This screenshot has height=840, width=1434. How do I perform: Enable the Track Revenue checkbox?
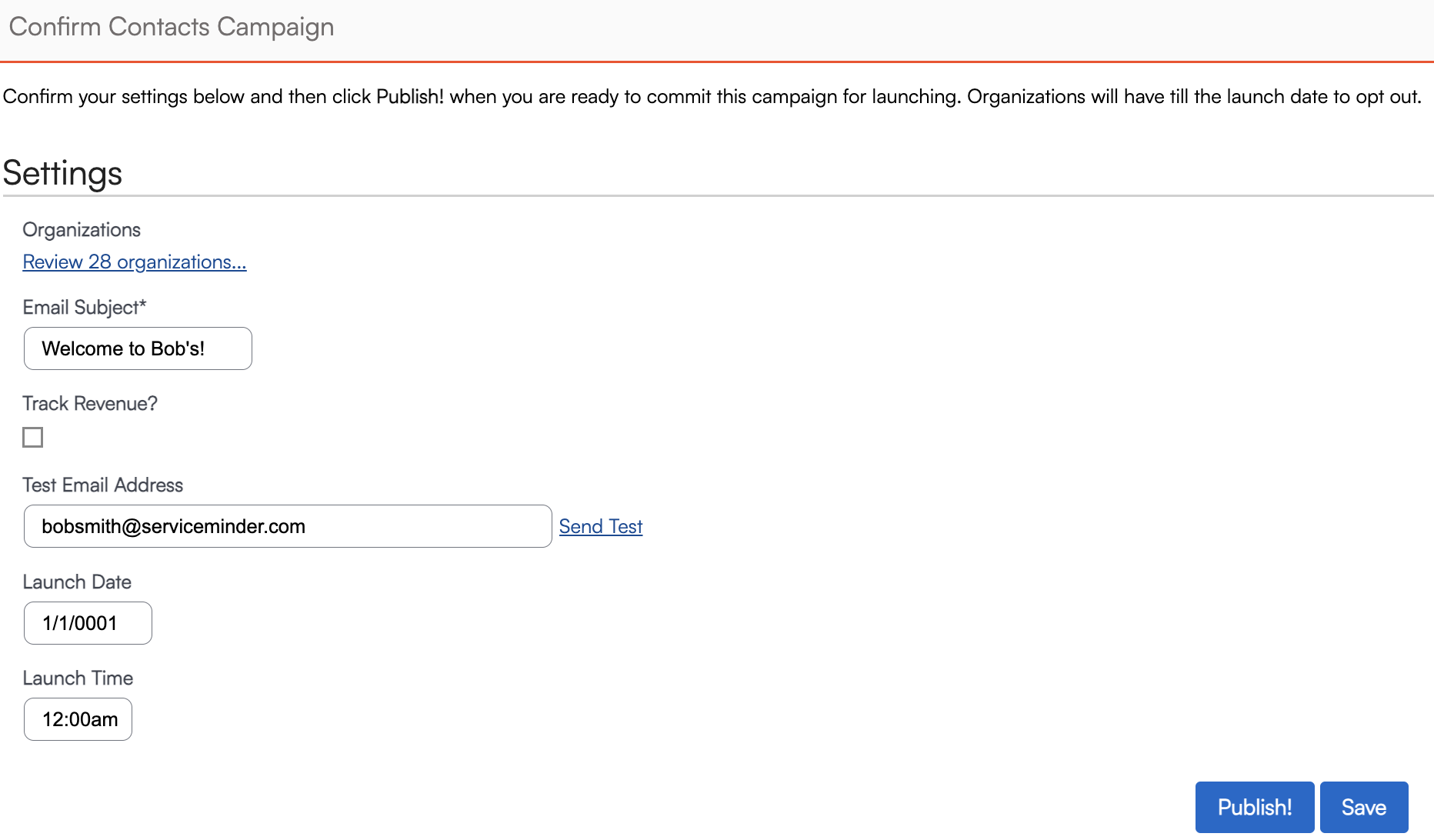pyautogui.click(x=33, y=437)
